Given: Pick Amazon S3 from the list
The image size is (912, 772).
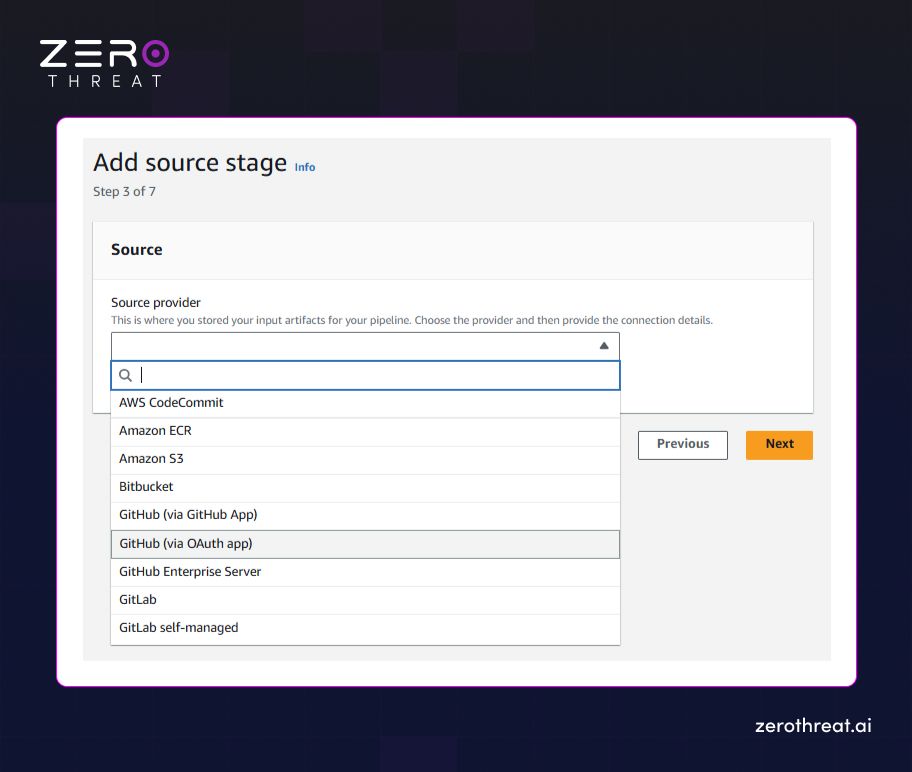Looking at the screenshot, I should tap(365, 459).
